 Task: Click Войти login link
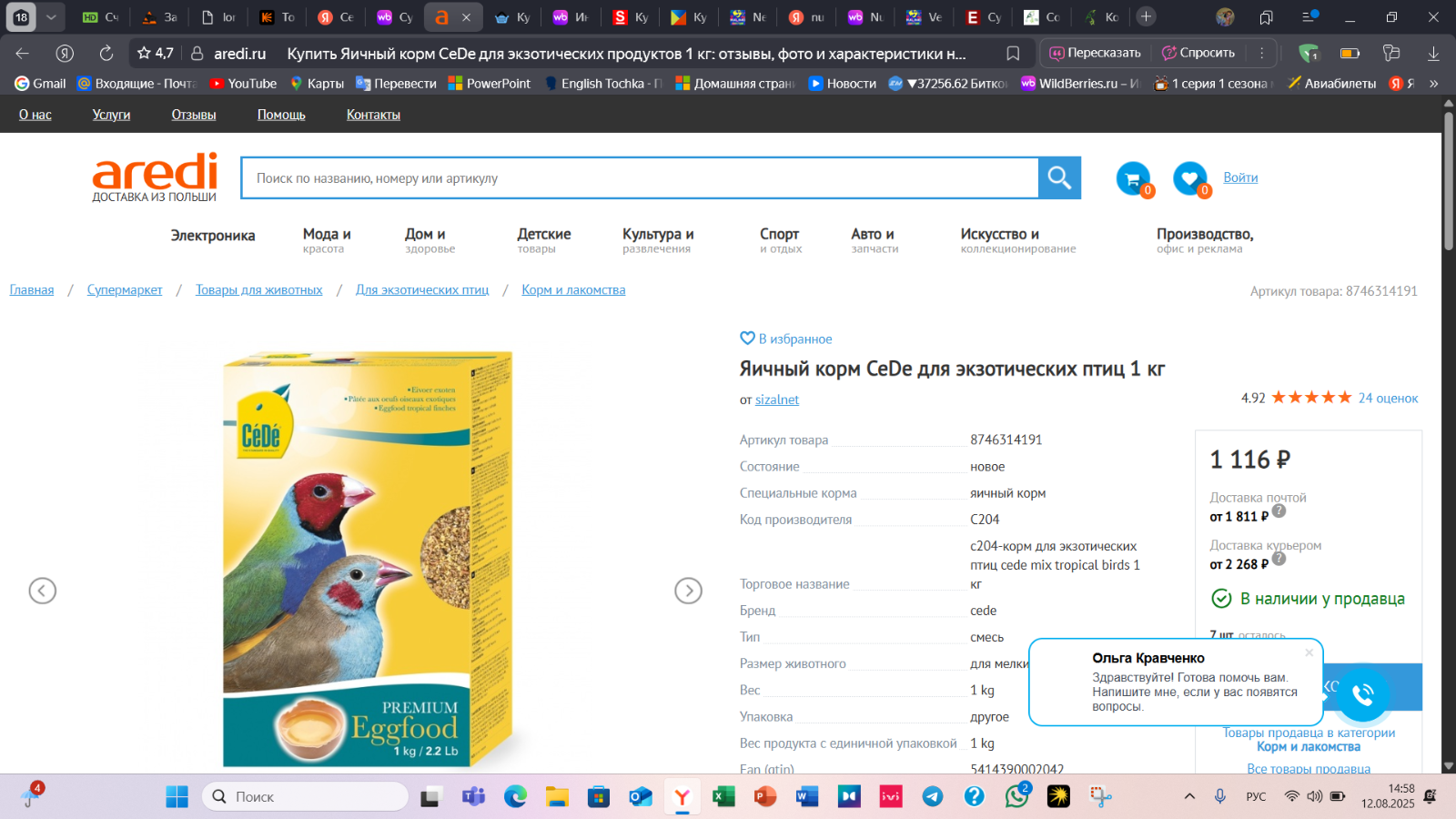(1240, 177)
